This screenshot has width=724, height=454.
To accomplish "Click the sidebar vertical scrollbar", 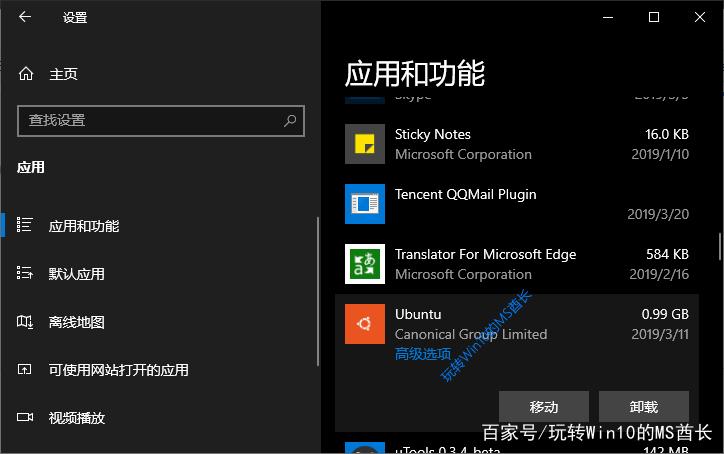I will [318, 291].
